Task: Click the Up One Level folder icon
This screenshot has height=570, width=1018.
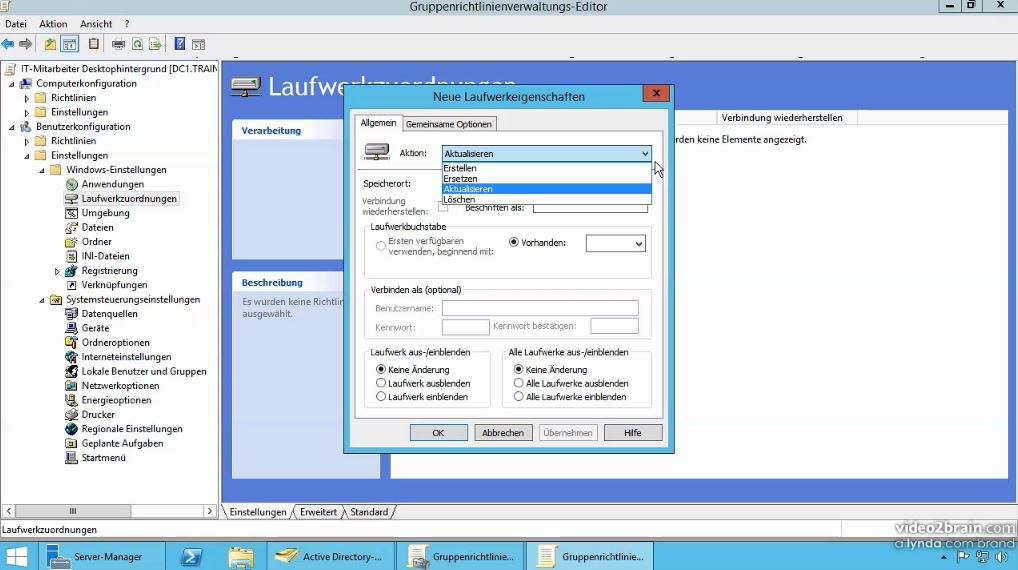Action: coord(50,44)
